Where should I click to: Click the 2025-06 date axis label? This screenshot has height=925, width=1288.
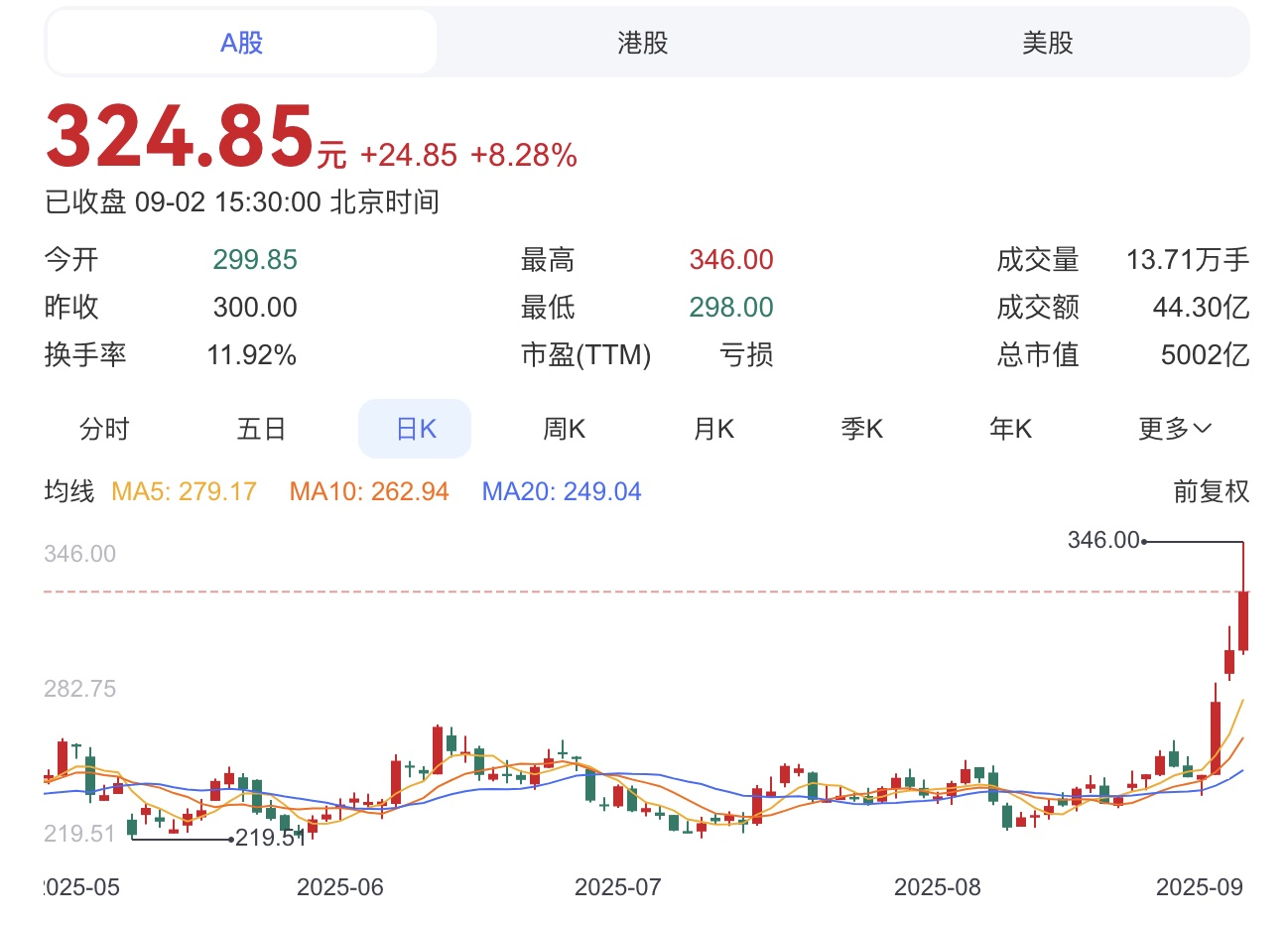click(x=340, y=887)
